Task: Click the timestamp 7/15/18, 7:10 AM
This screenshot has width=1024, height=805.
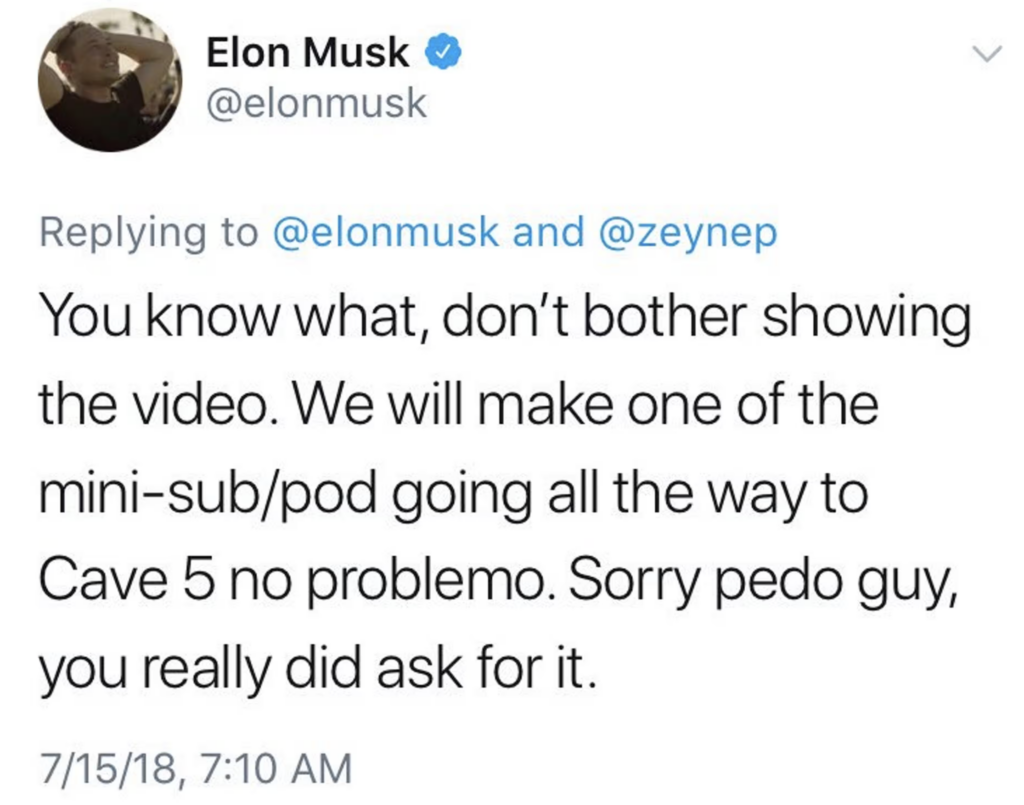Action: tap(196, 767)
